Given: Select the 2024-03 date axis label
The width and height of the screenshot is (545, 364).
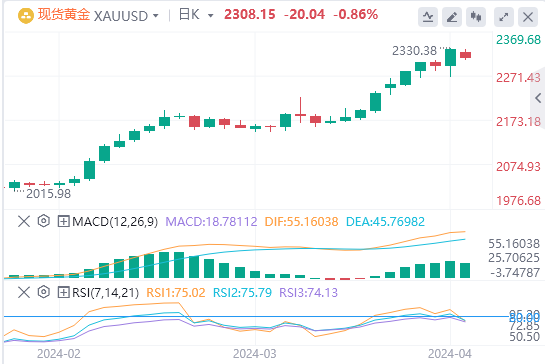Looking at the screenshot, I should pyautogui.click(x=254, y=354).
